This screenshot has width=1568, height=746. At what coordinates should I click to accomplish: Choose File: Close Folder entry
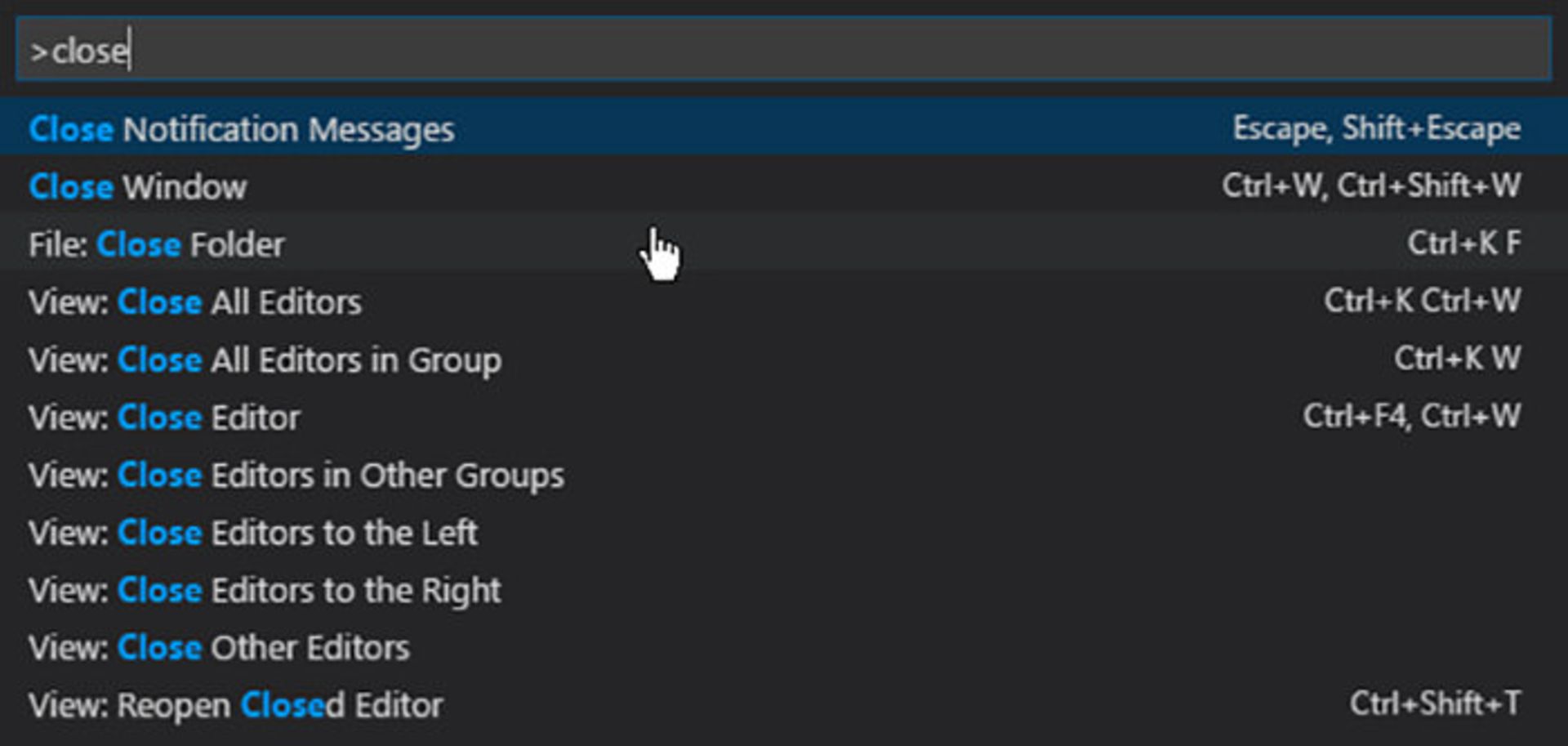[784, 243]
